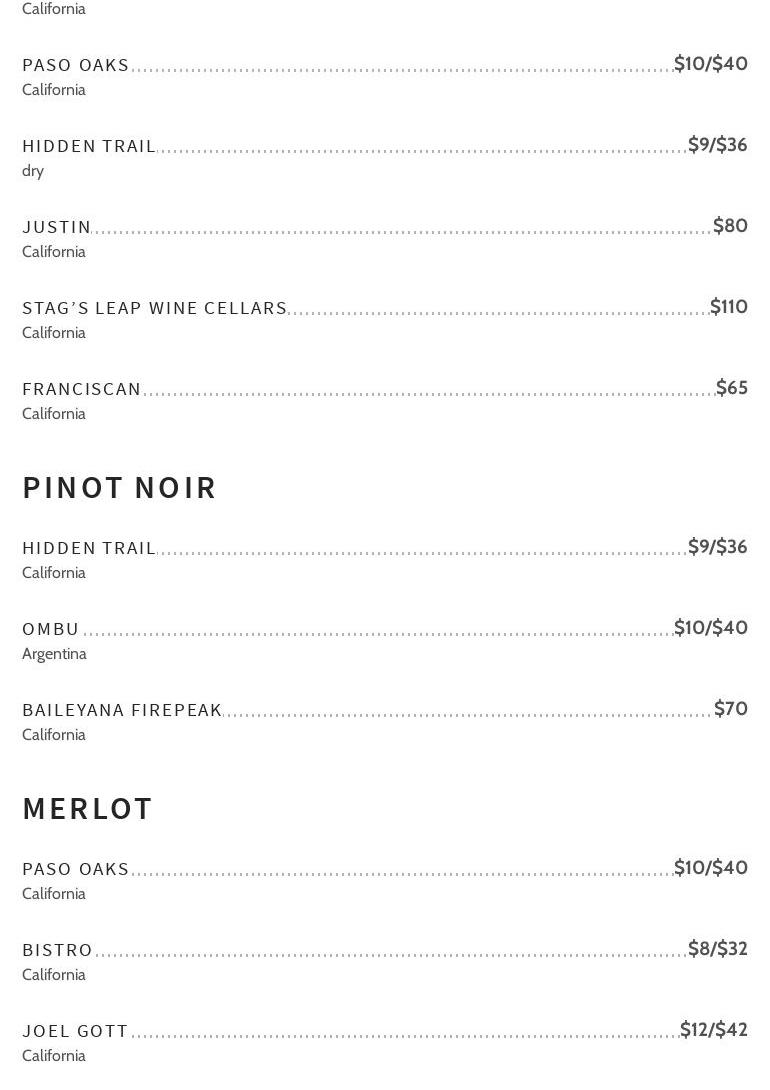Image resolution: width=770 pixels, height=1090 pixels.
Task: Click the $70 price
Action: point(730,709)
